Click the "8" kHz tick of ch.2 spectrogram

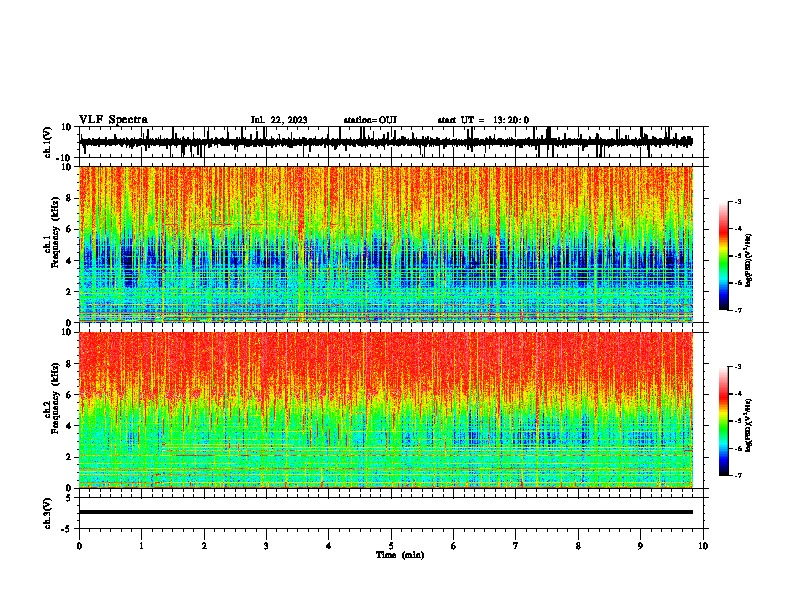(x=70, y=364)
